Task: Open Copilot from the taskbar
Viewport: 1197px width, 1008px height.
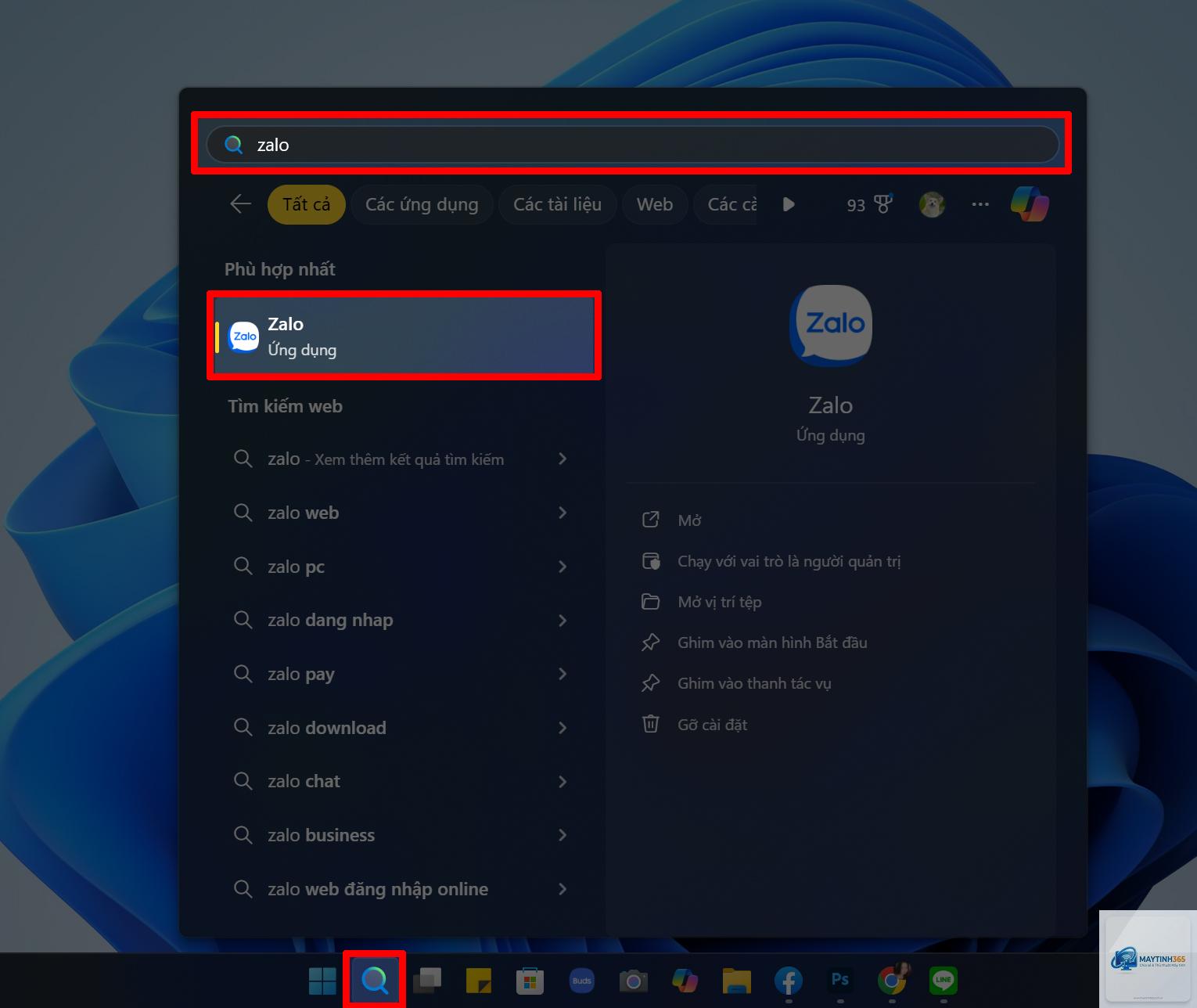Action: pos(685,980)
